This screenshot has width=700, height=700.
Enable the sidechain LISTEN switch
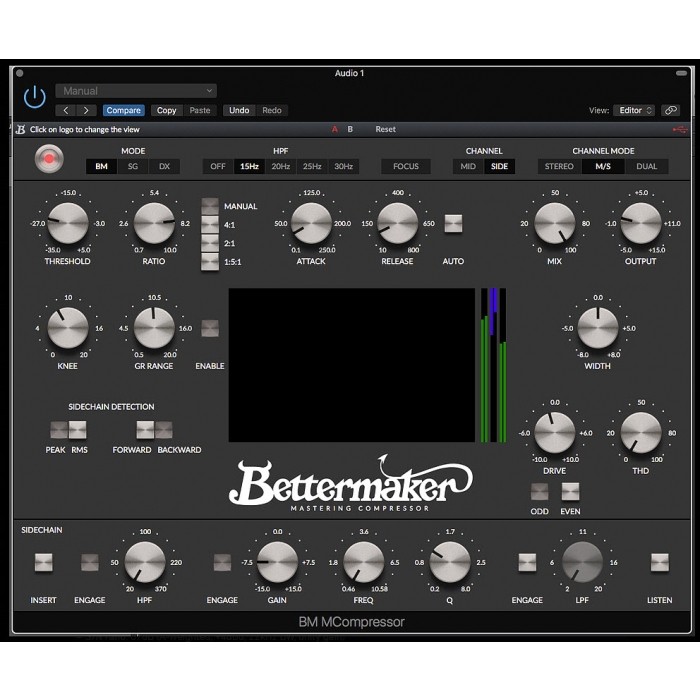(x=659, y=562)
